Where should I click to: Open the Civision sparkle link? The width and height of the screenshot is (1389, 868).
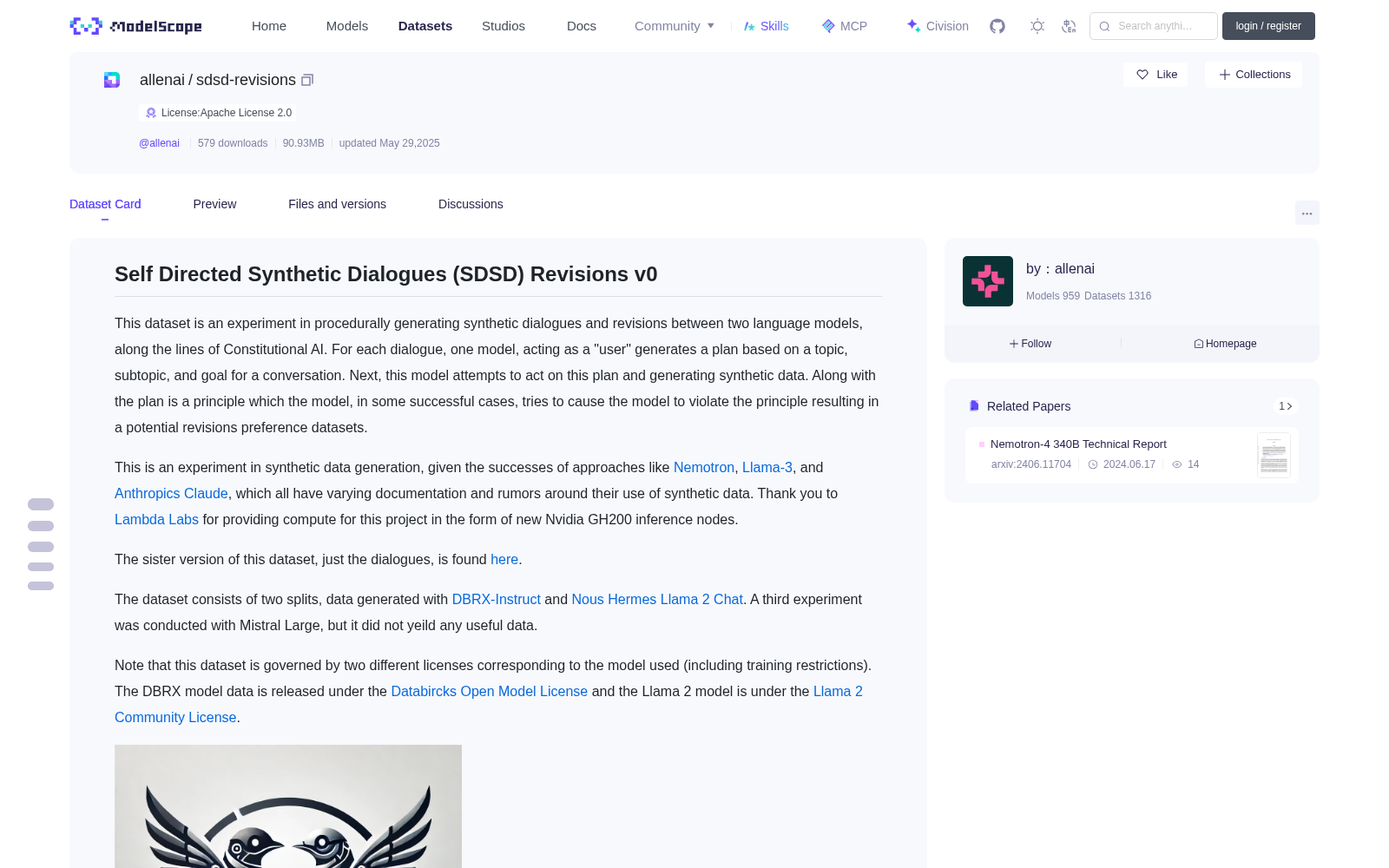click(938, 26)
